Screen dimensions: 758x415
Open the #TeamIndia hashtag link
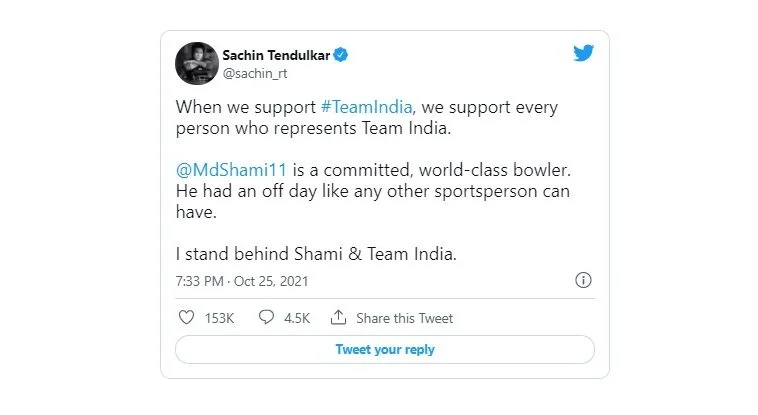[366, 107]
